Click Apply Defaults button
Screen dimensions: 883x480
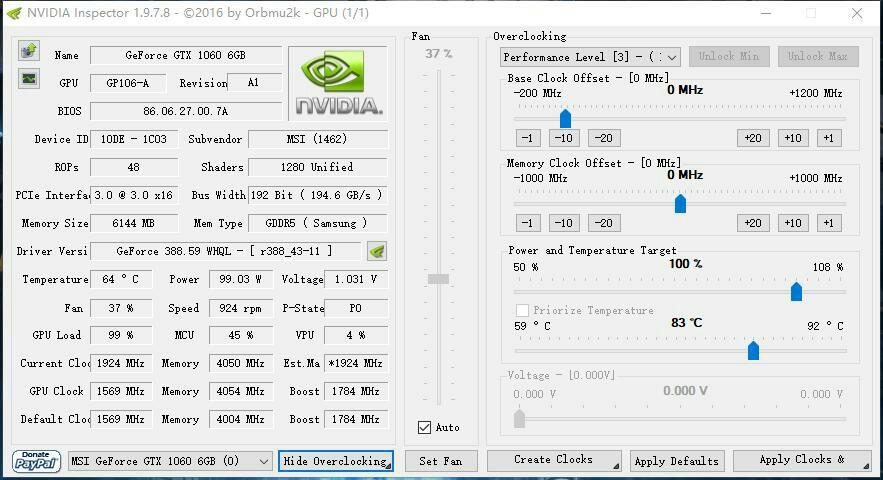tap(676, 461)
